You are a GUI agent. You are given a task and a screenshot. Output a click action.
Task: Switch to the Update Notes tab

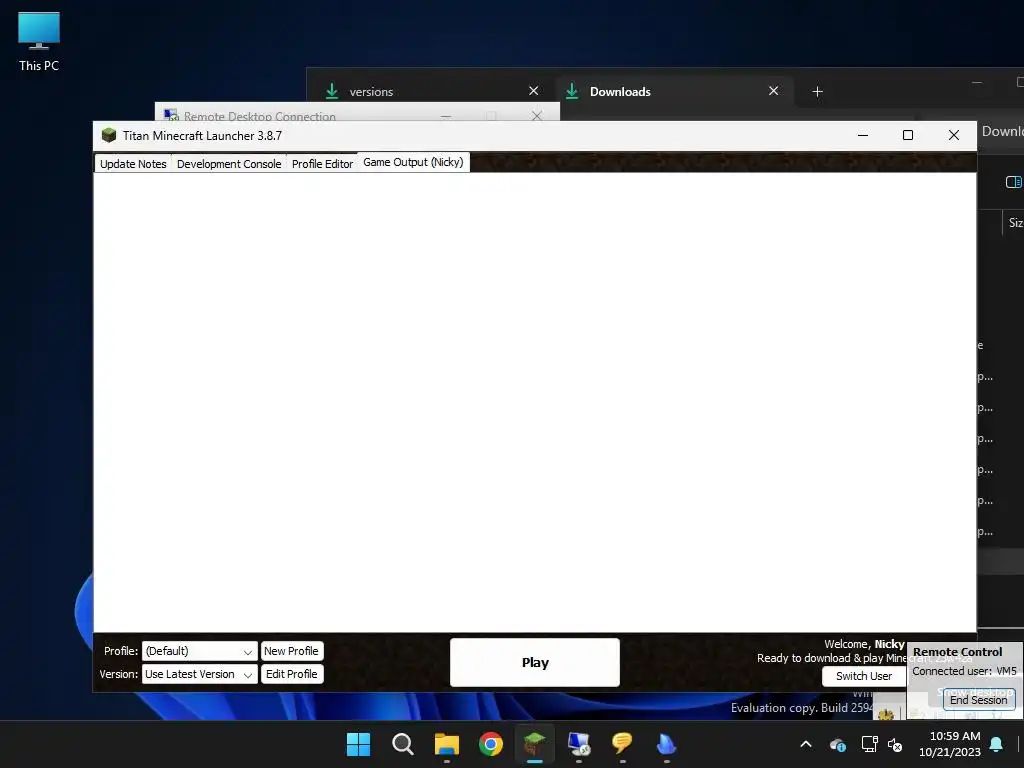pyautogui.click(x=133, y=163)
